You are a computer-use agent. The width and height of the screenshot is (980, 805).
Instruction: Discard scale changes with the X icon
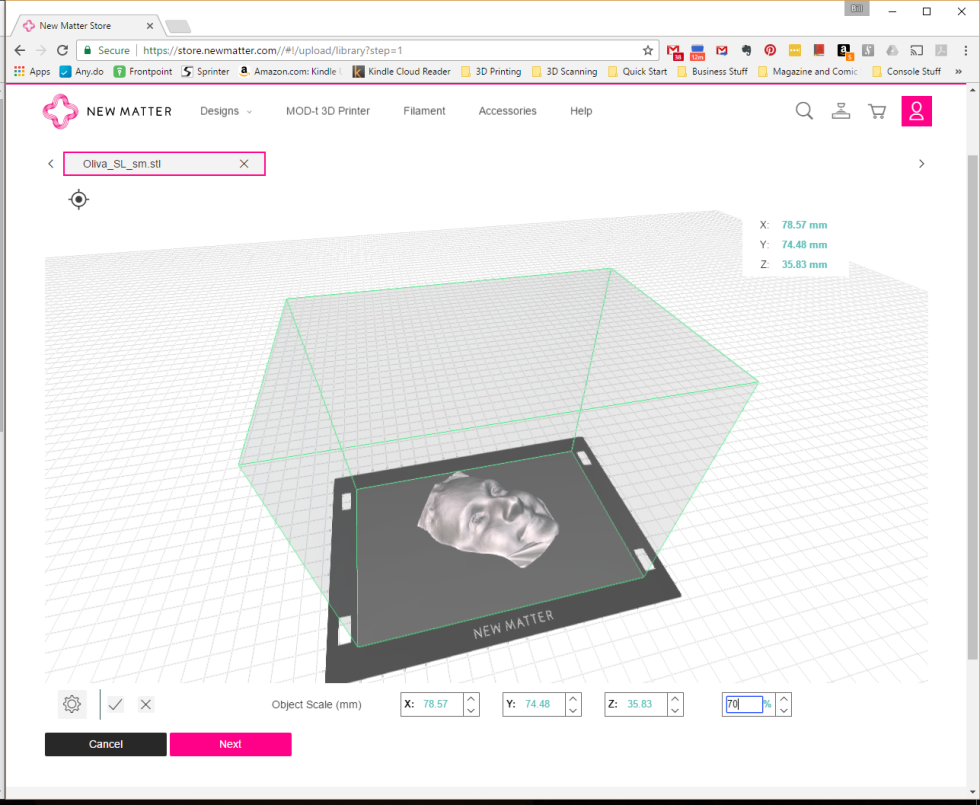click(145, 704)
